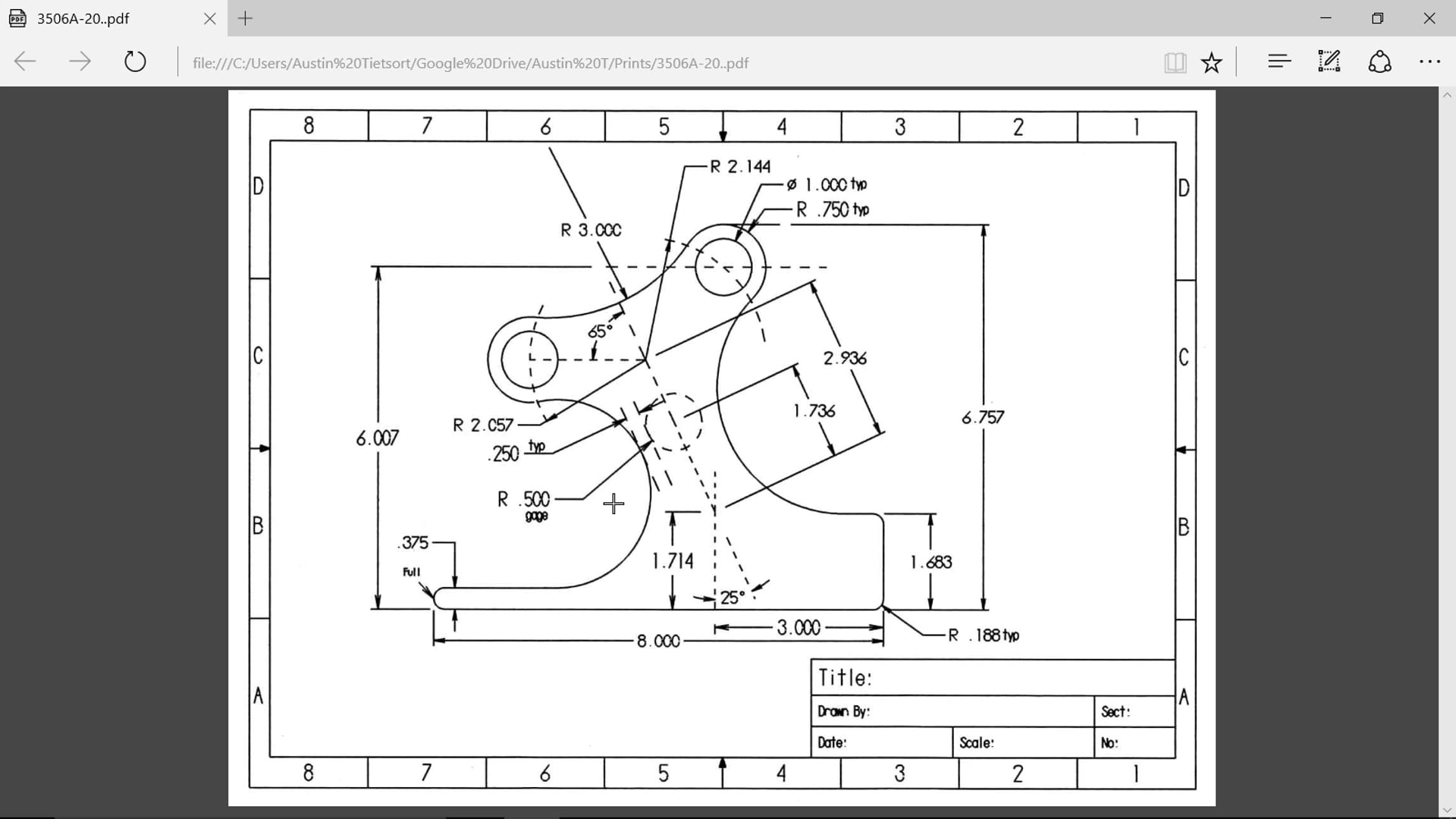This screenshot has height=819, width=1456.
Task: Click the 'Full' note text
Action: [412, 572]
